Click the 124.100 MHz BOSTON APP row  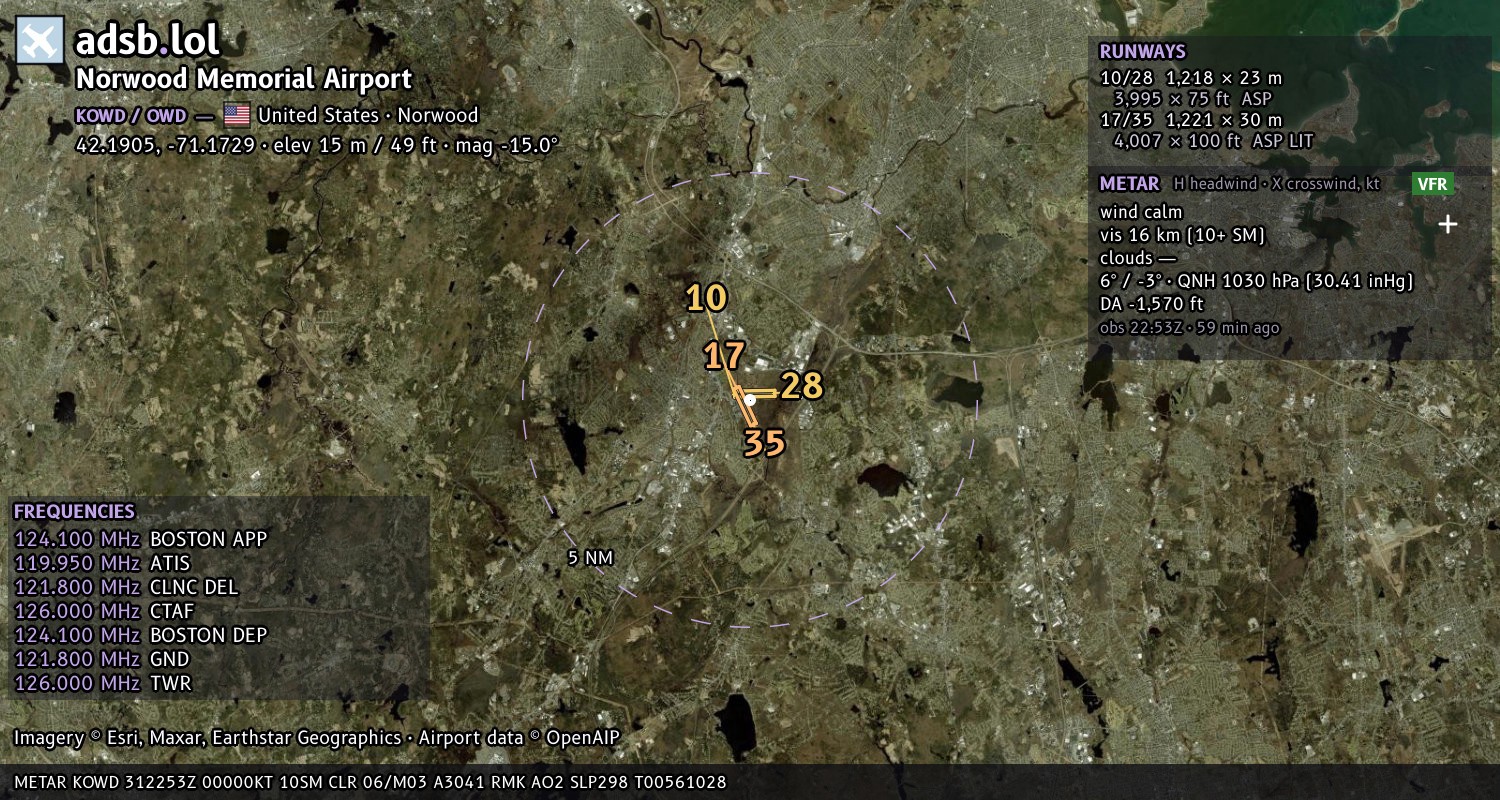(141, 540)
